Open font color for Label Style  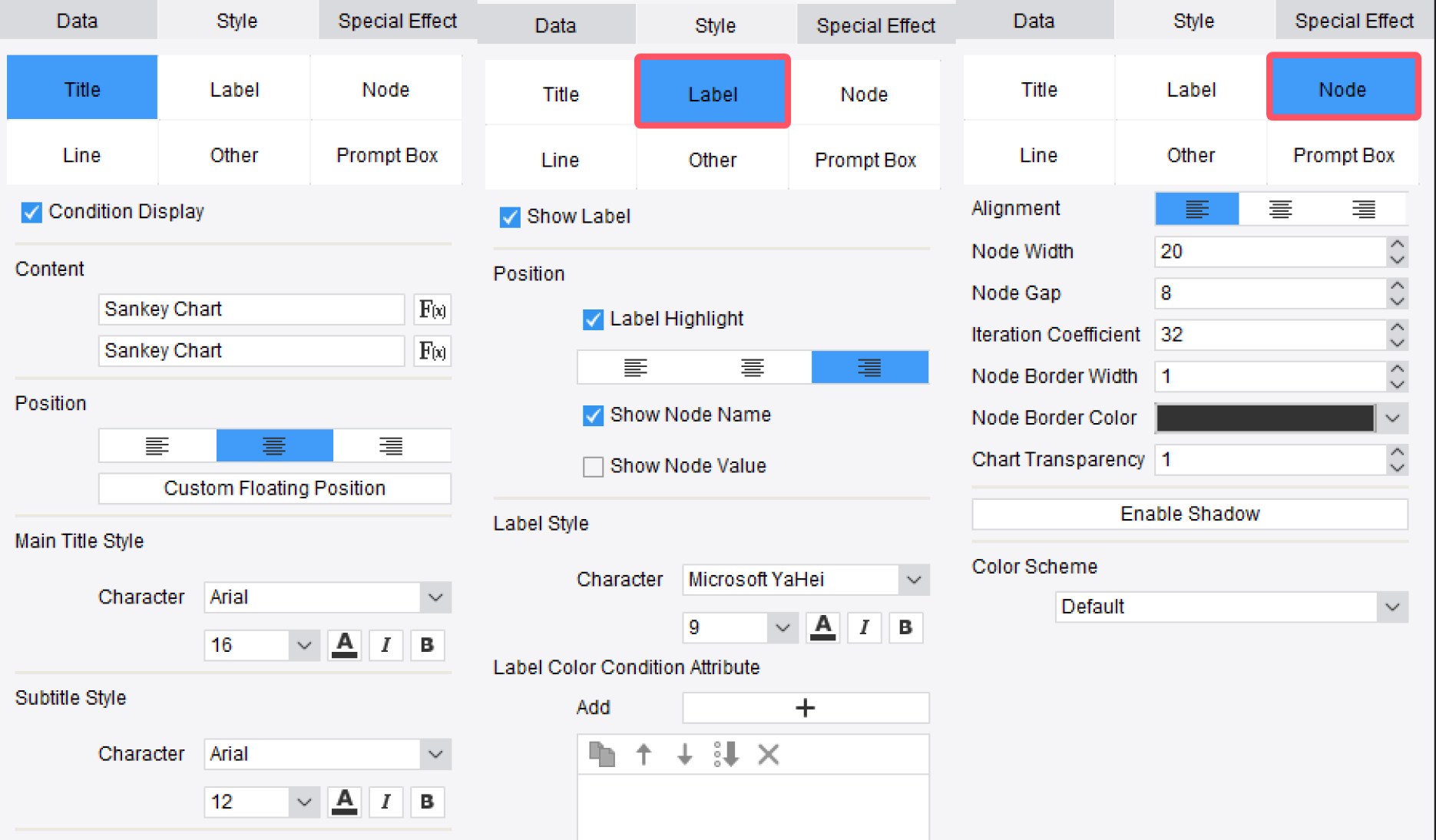[x=823, y=627]
